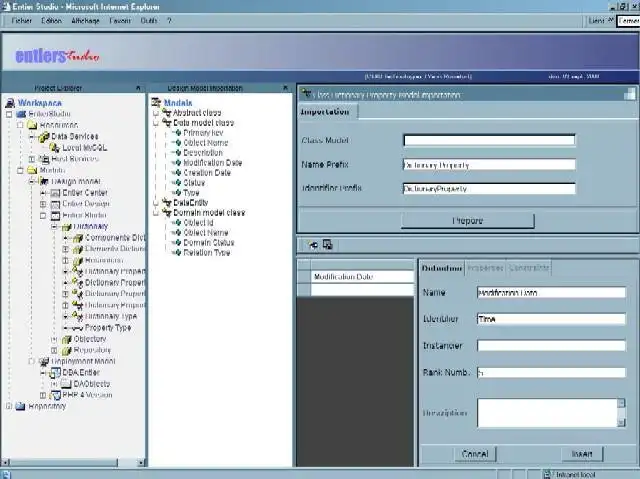Click inside the Description text area
The width and height of the screenshot is (640, 479).
(547, 413)
